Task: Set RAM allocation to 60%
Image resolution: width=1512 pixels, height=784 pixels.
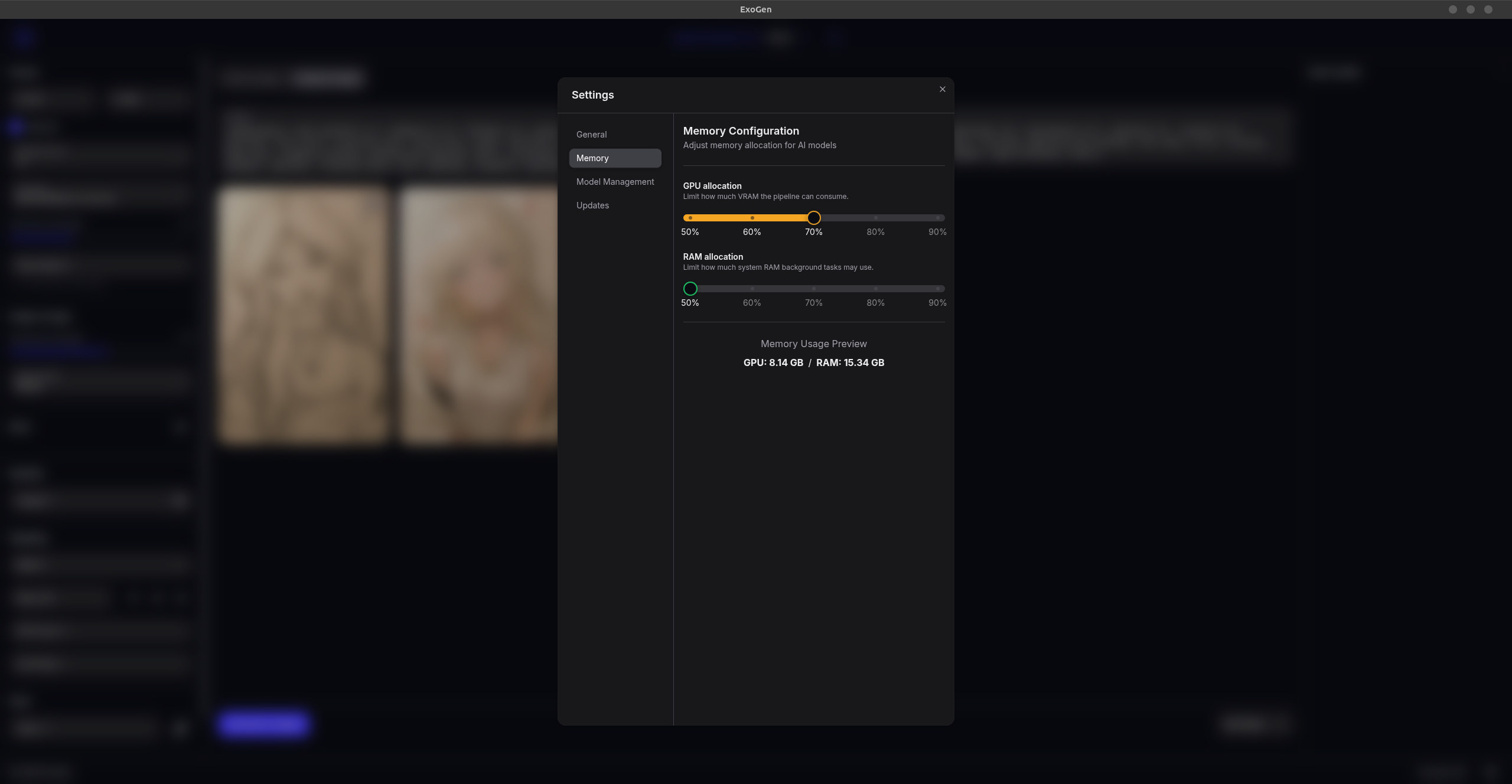Action: [752, 289]
